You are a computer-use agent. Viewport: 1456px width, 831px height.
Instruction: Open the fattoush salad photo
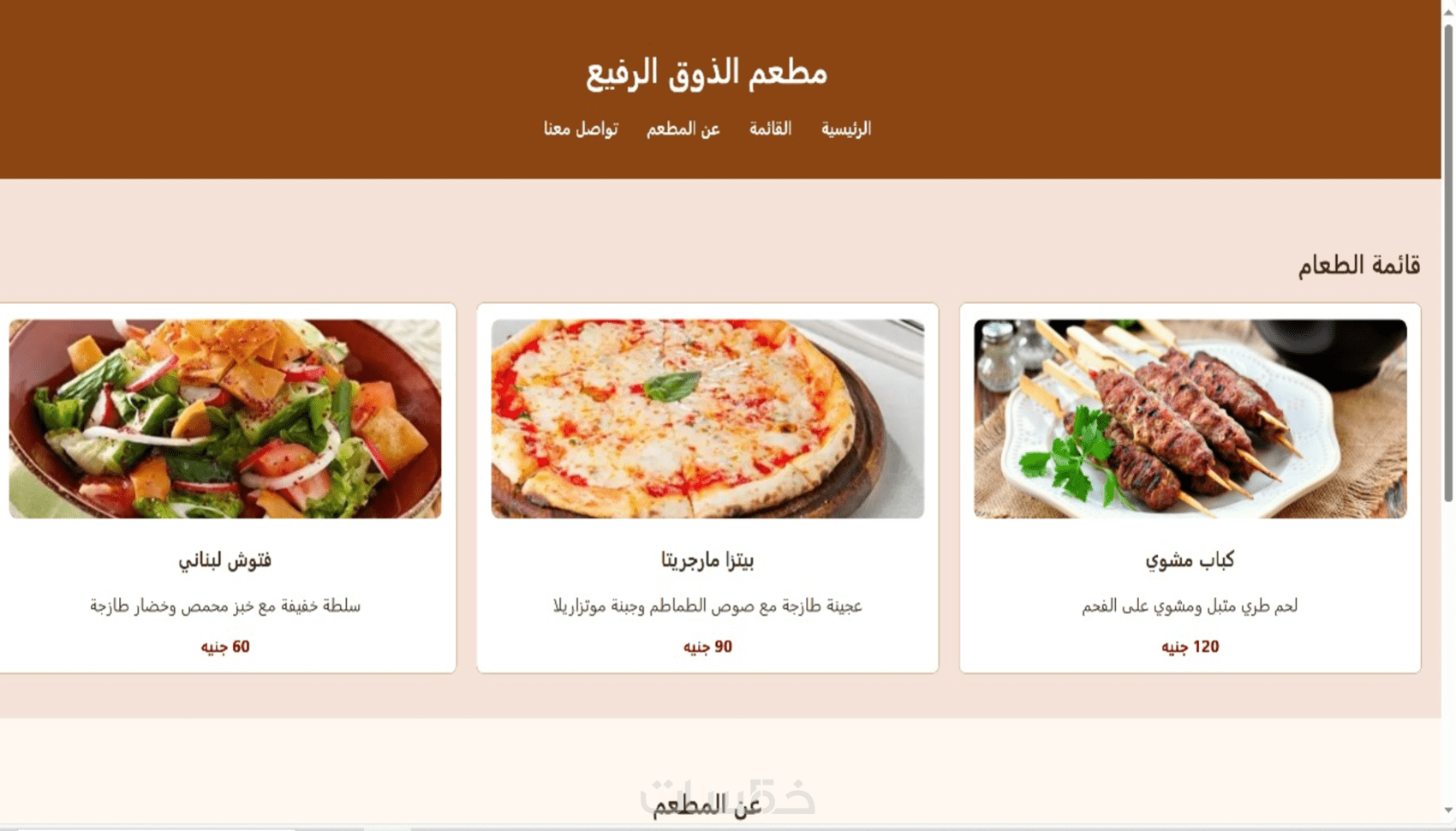click(225, 419)
